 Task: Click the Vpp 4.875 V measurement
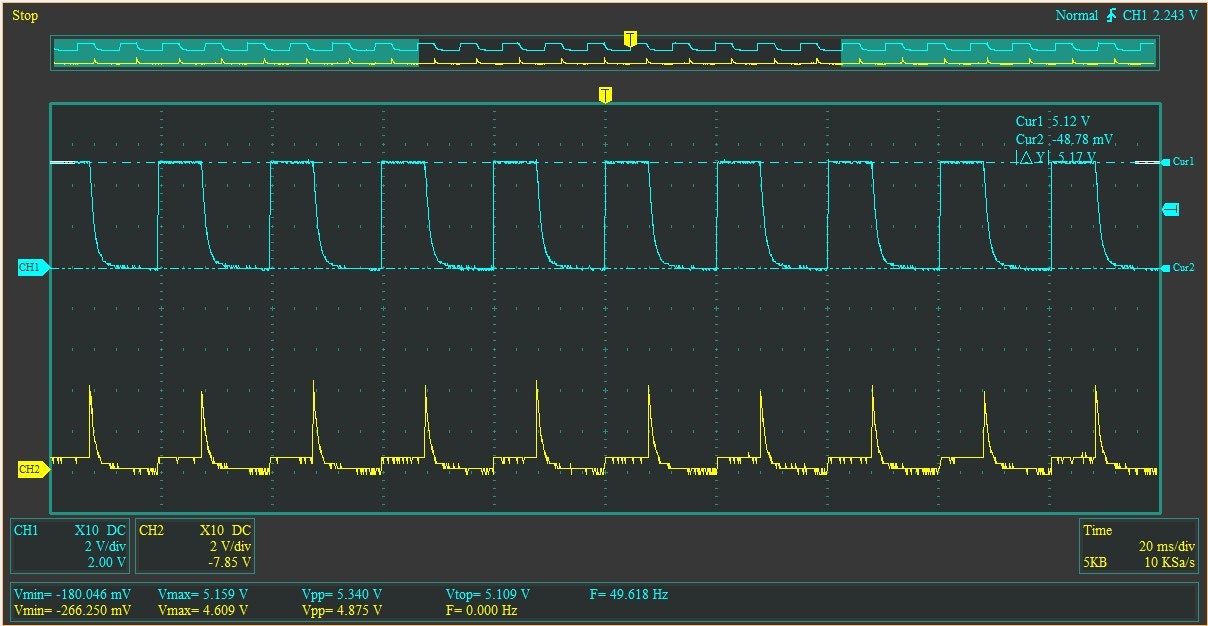coord(342,610)
